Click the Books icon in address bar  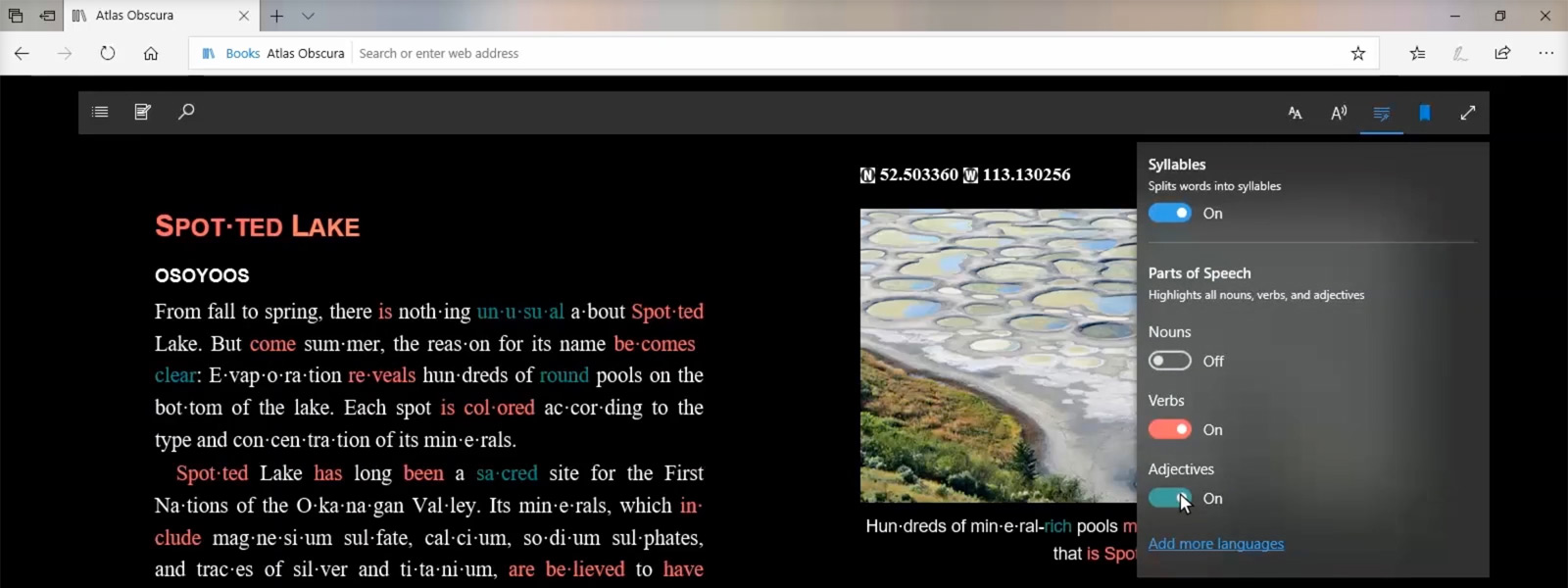click(209, 54)
